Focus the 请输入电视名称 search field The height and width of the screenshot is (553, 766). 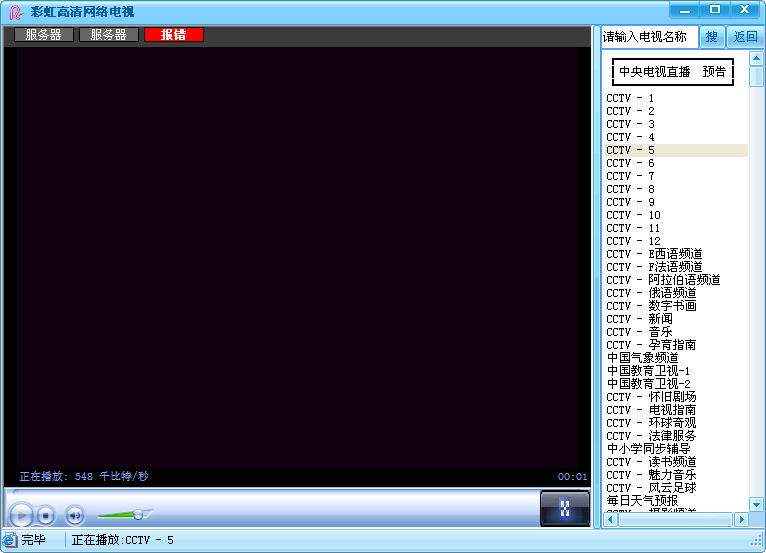click(648, 37)
